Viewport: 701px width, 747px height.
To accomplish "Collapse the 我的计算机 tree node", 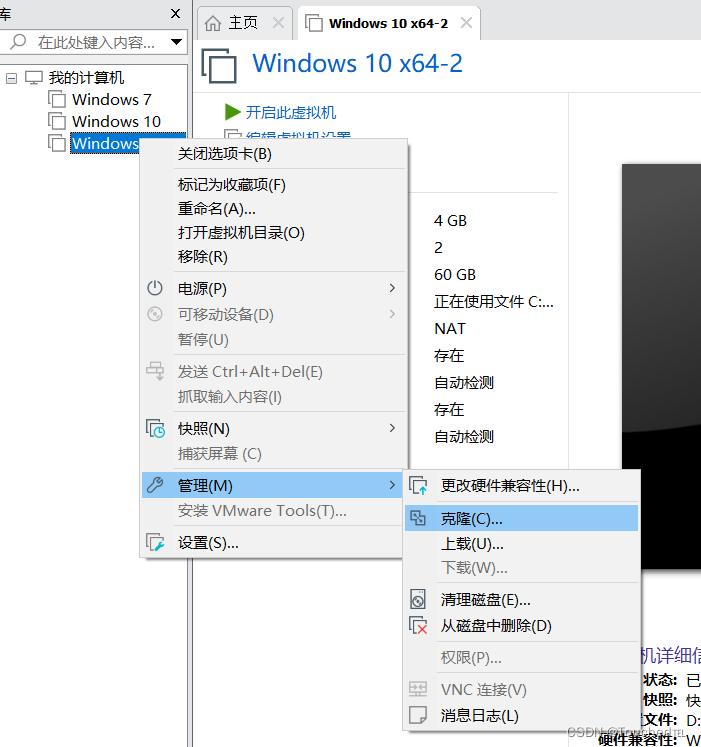I will pyautogui.click(x=11, y=78).
